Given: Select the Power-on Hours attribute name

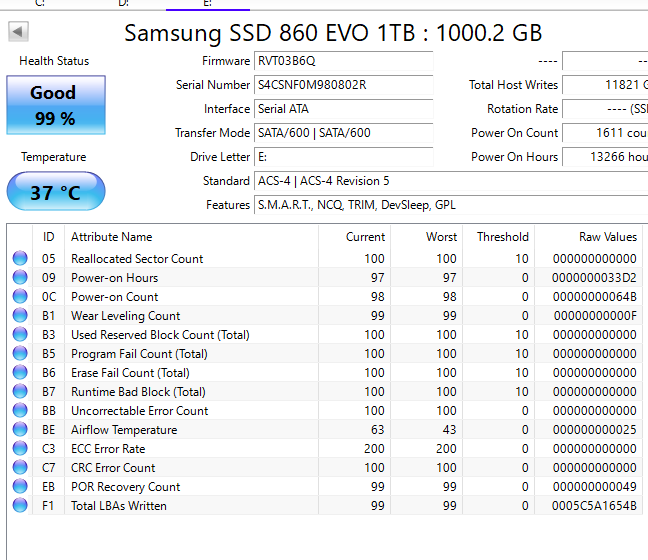Looking at the screenshot, I should coord(114,278).
